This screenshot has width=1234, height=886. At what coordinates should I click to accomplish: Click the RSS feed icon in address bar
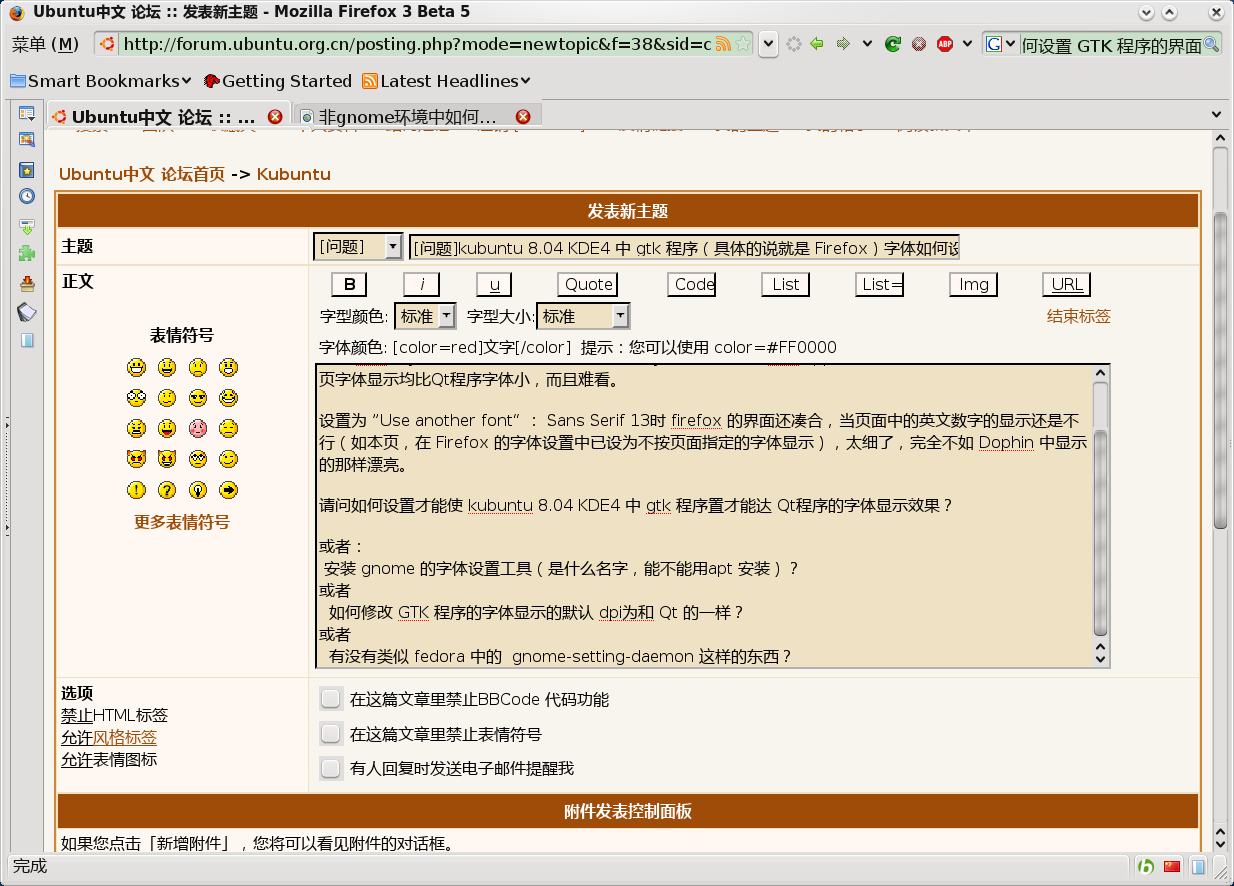pos(722,44)
